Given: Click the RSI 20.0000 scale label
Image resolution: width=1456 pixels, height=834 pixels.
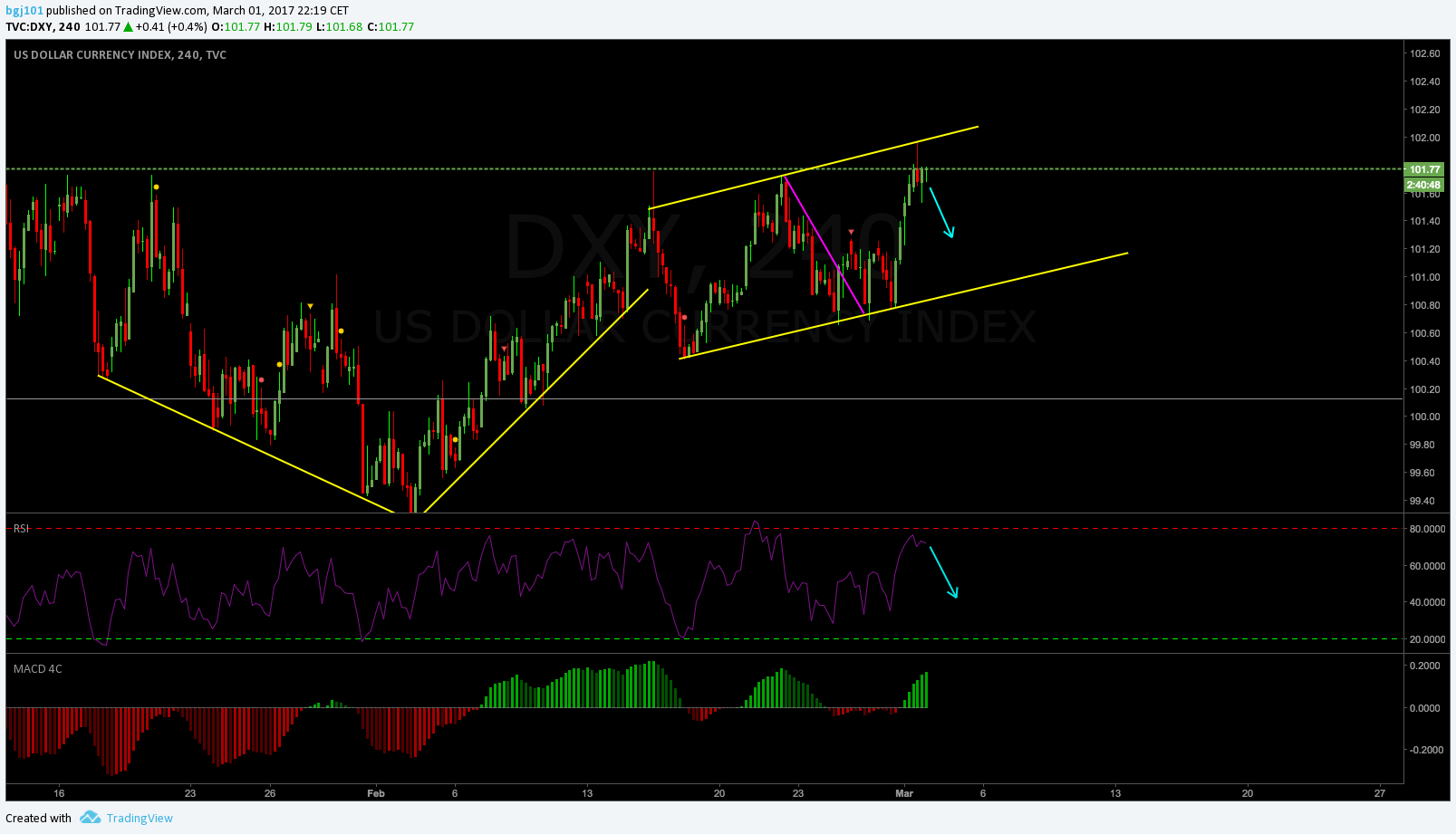Looking at the screenshot, I should point(1428,639).
